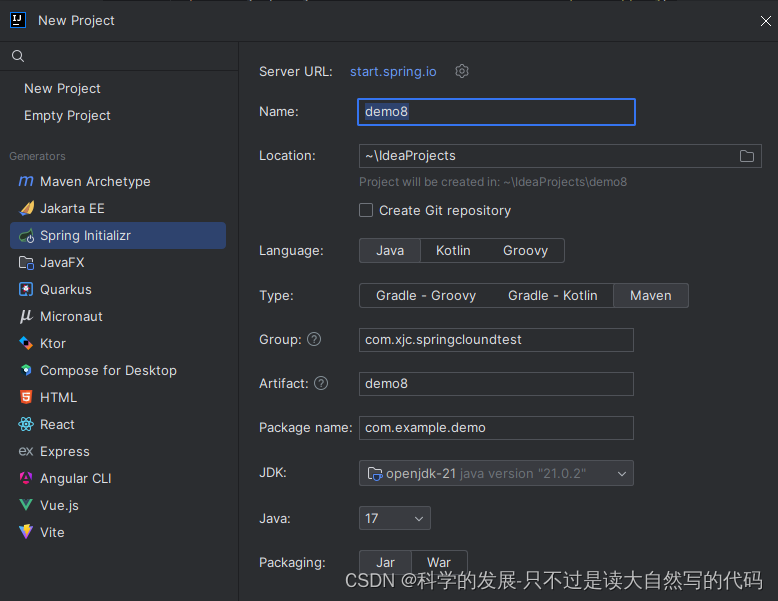
Task: Click the Quarkus generator icon
Action: [26, 289]
